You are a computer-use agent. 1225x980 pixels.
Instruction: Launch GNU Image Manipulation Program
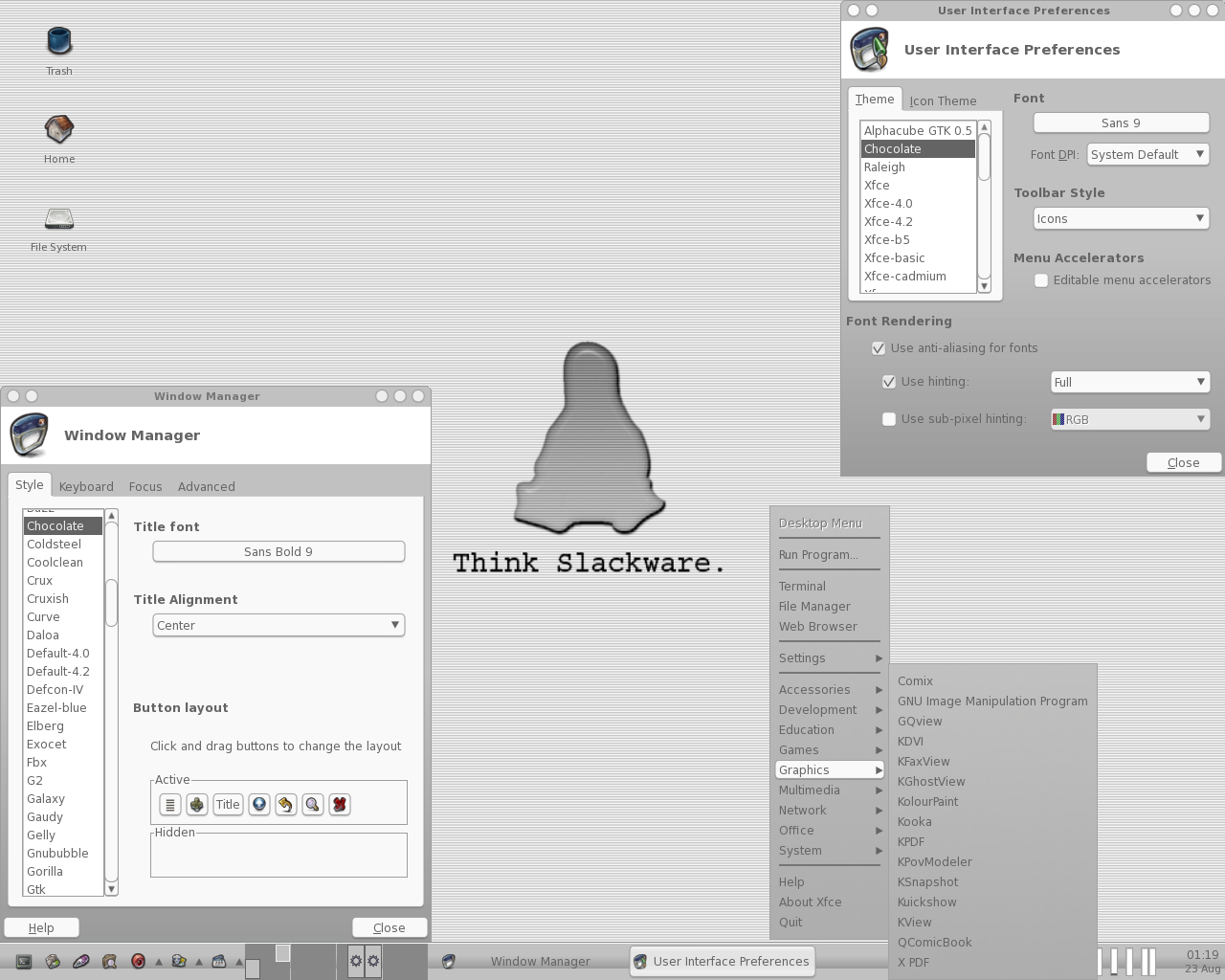(992, 702)
